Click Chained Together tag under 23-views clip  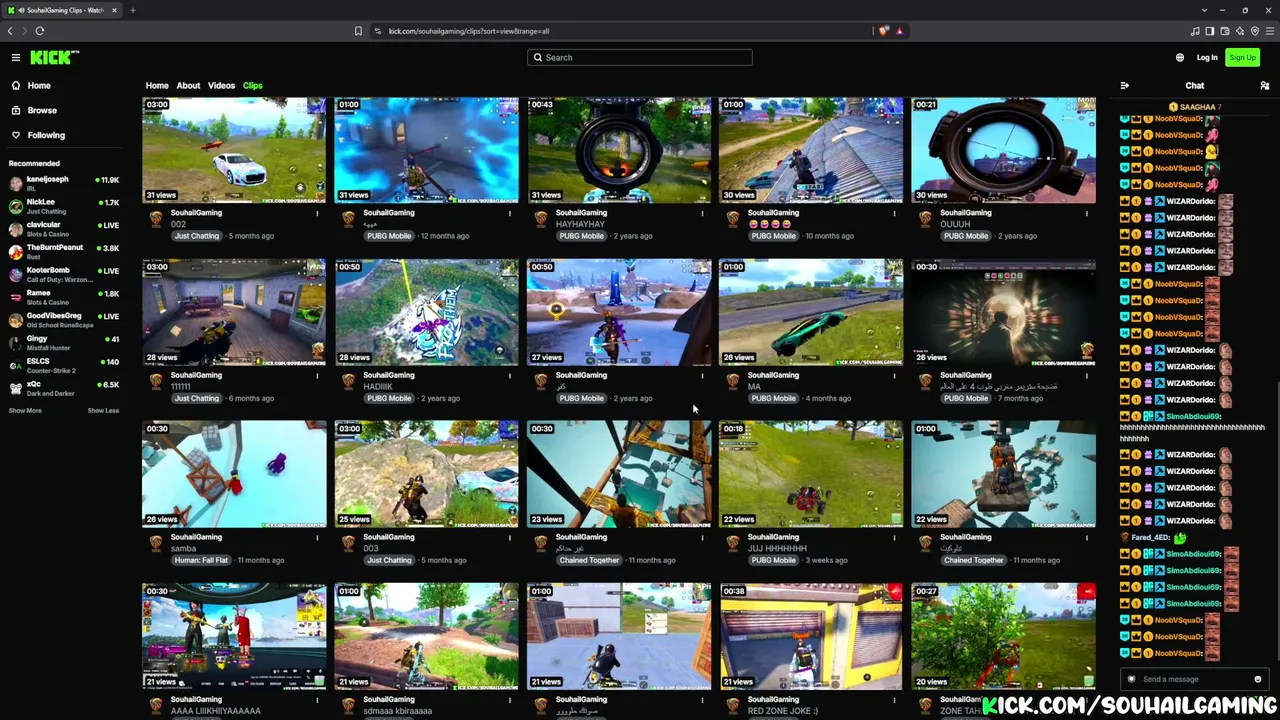589,560
